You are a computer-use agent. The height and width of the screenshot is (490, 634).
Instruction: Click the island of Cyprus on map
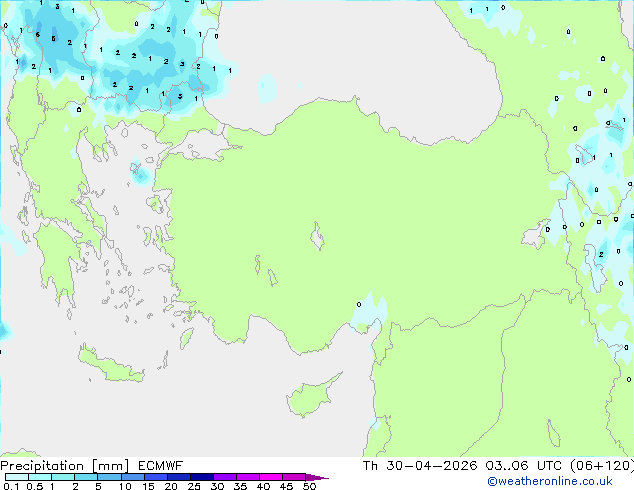pyautogui.click(x=311, y=397)
